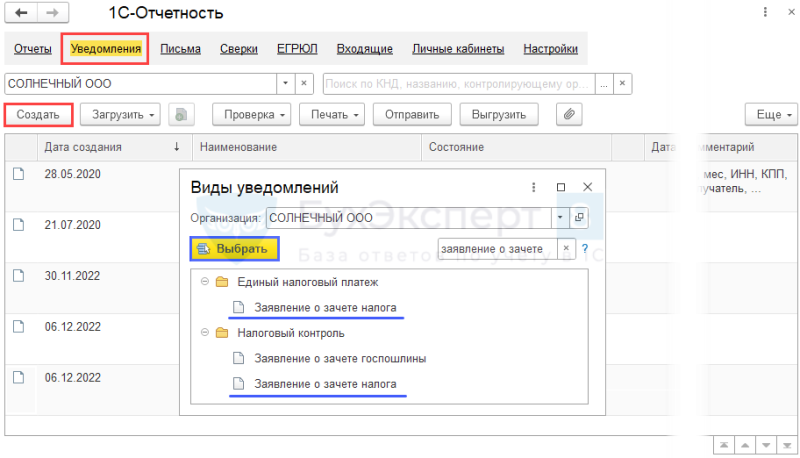The height and width of the screenshot is (458, 800).
Task: Open the organization field's open-form icon
Action: point(579,218)
